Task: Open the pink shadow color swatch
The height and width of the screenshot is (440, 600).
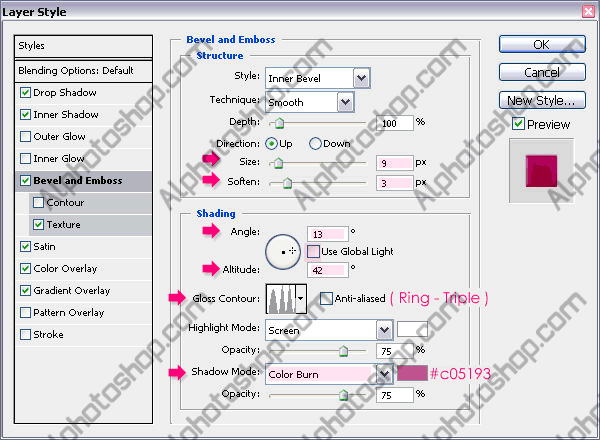Action: coord(412,373)
